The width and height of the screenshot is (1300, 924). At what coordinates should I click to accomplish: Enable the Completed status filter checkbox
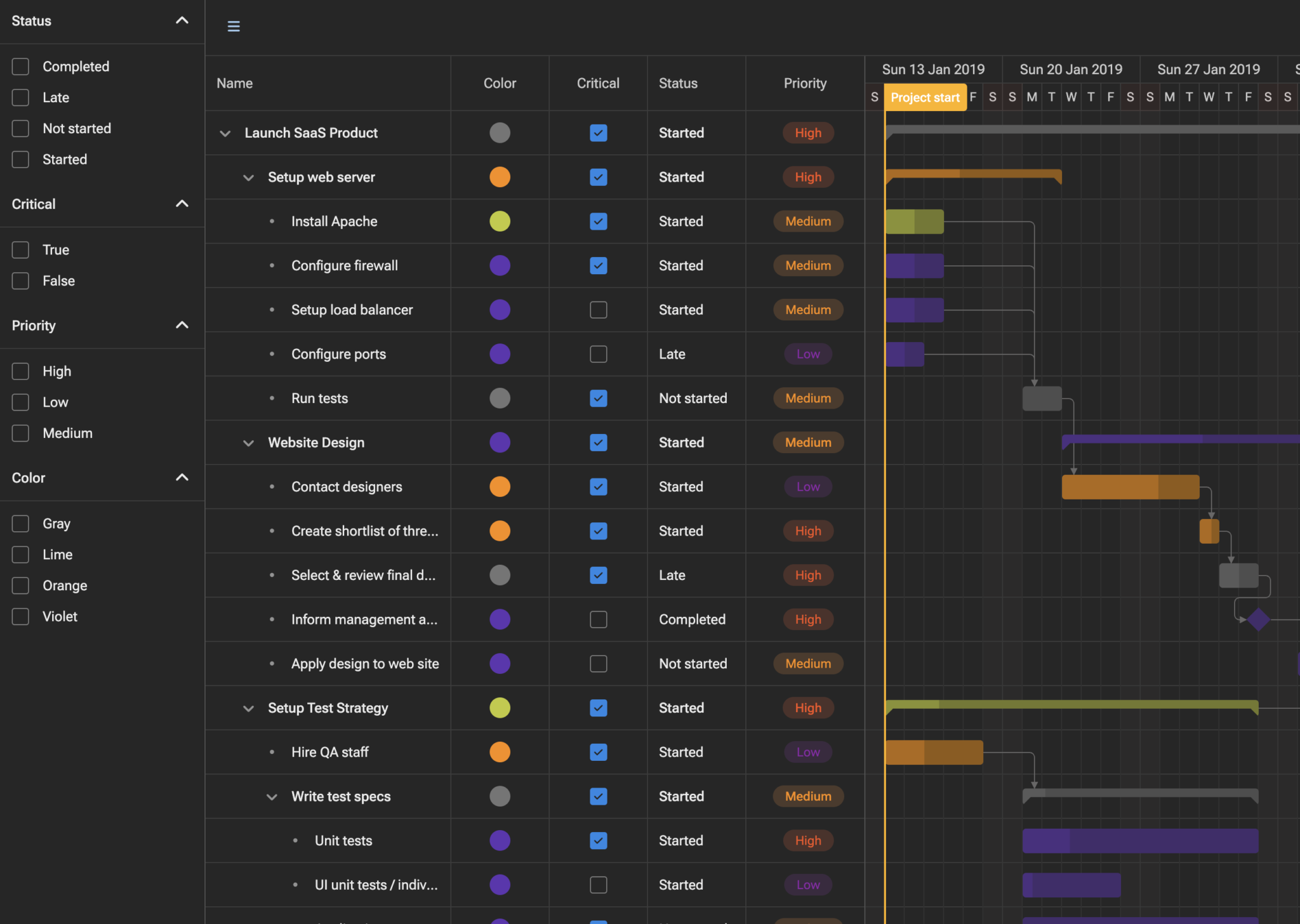pyautogui.click(x=20, y=67)
